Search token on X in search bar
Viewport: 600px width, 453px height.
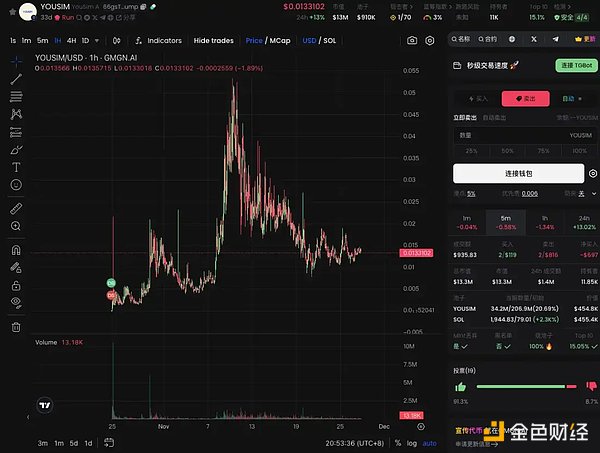[x=534, y=39]
